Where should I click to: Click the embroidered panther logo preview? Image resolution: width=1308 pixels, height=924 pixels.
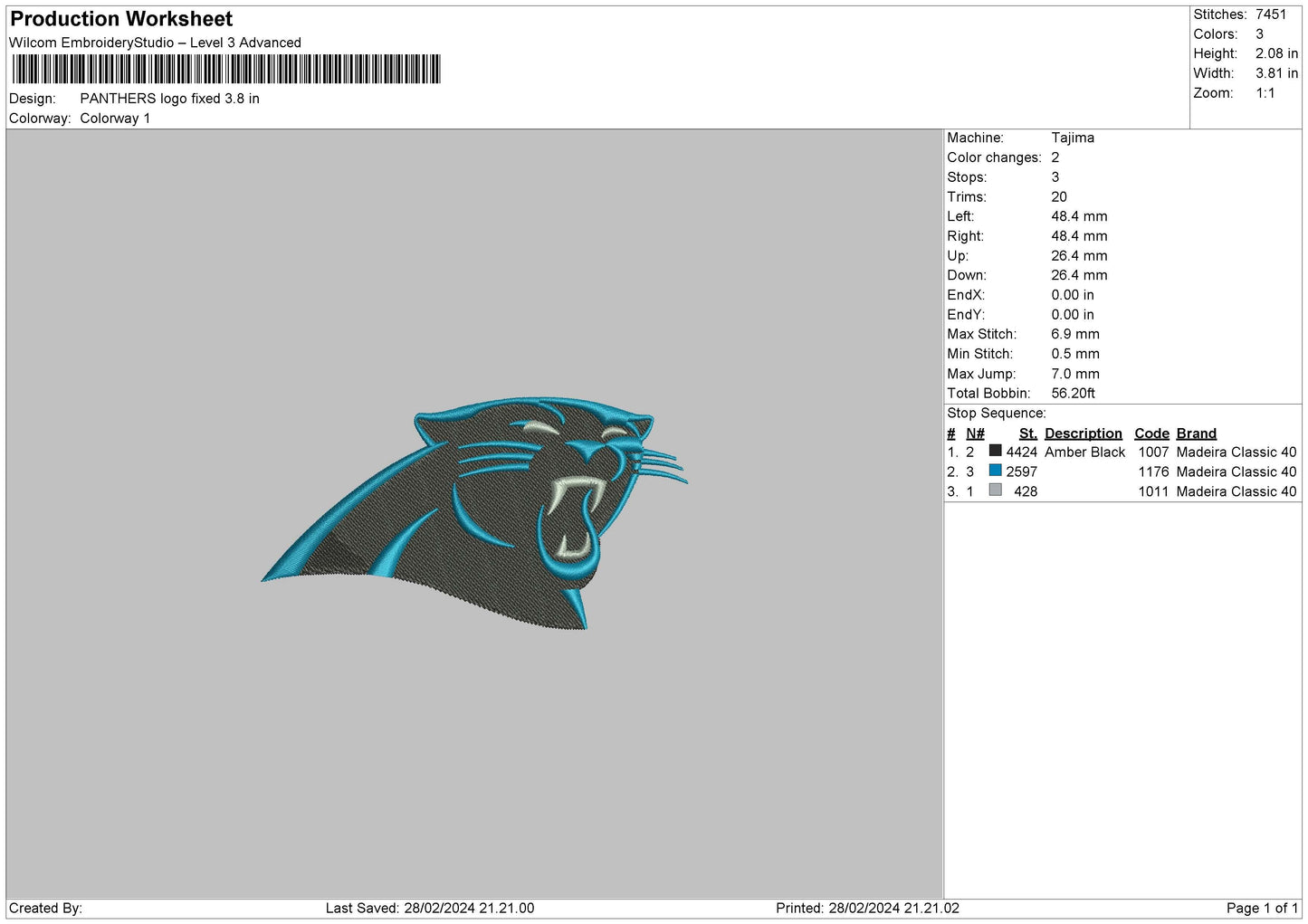click(x=474, y=512)
